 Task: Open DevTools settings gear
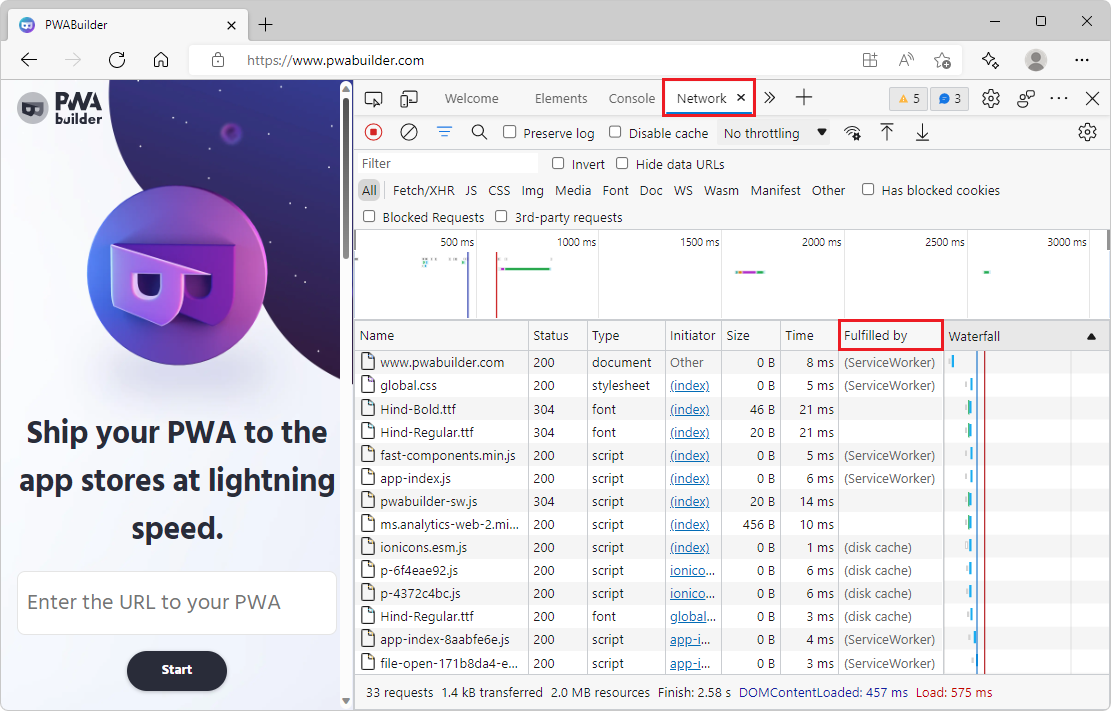(x=990, y=98)
